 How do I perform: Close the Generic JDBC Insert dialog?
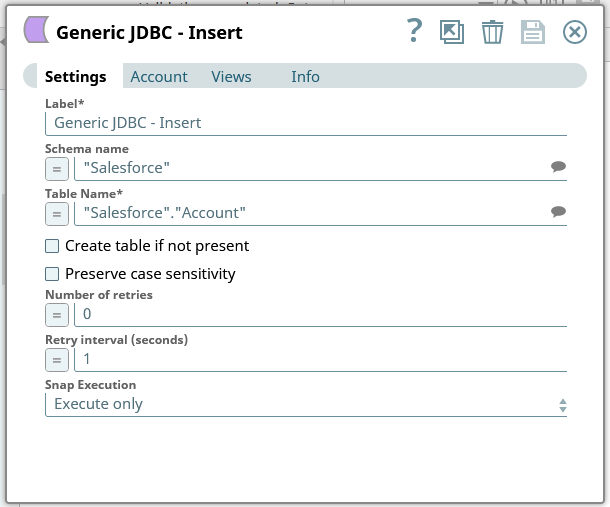(575, 32)
